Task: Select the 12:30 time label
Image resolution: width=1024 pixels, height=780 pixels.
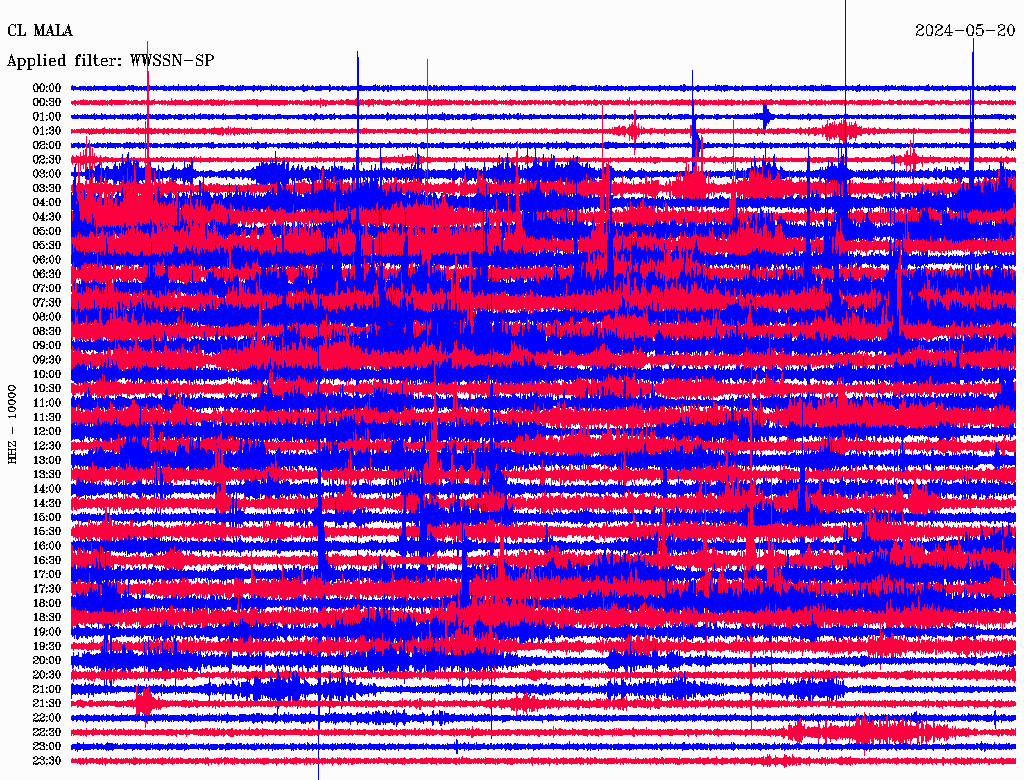Action: (47, 446)
